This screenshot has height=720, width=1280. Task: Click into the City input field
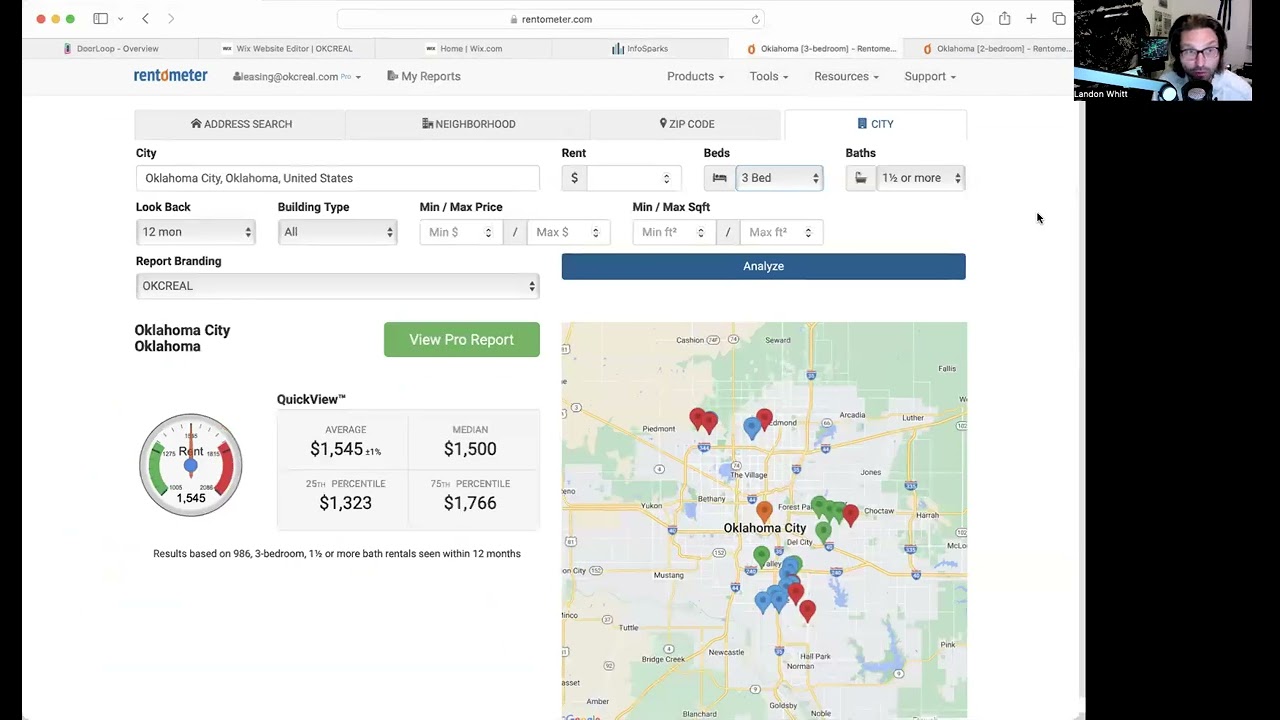click(x=337, y=178)
